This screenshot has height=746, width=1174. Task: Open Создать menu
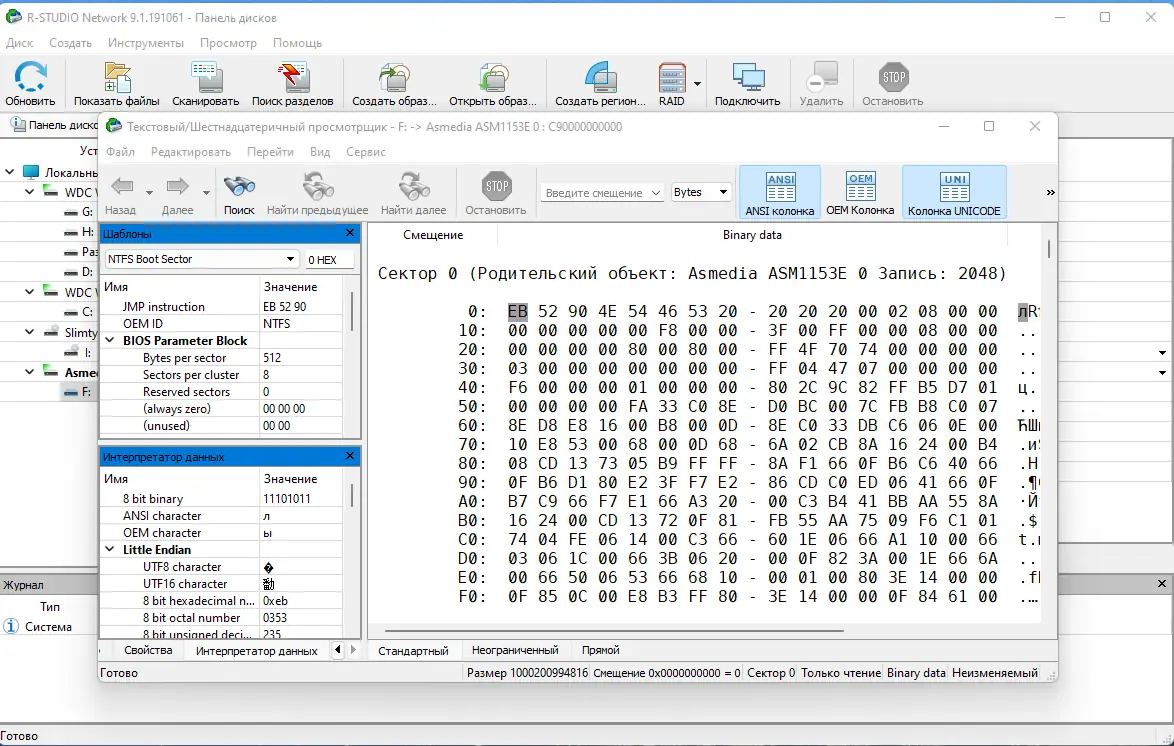click(70, 43)
